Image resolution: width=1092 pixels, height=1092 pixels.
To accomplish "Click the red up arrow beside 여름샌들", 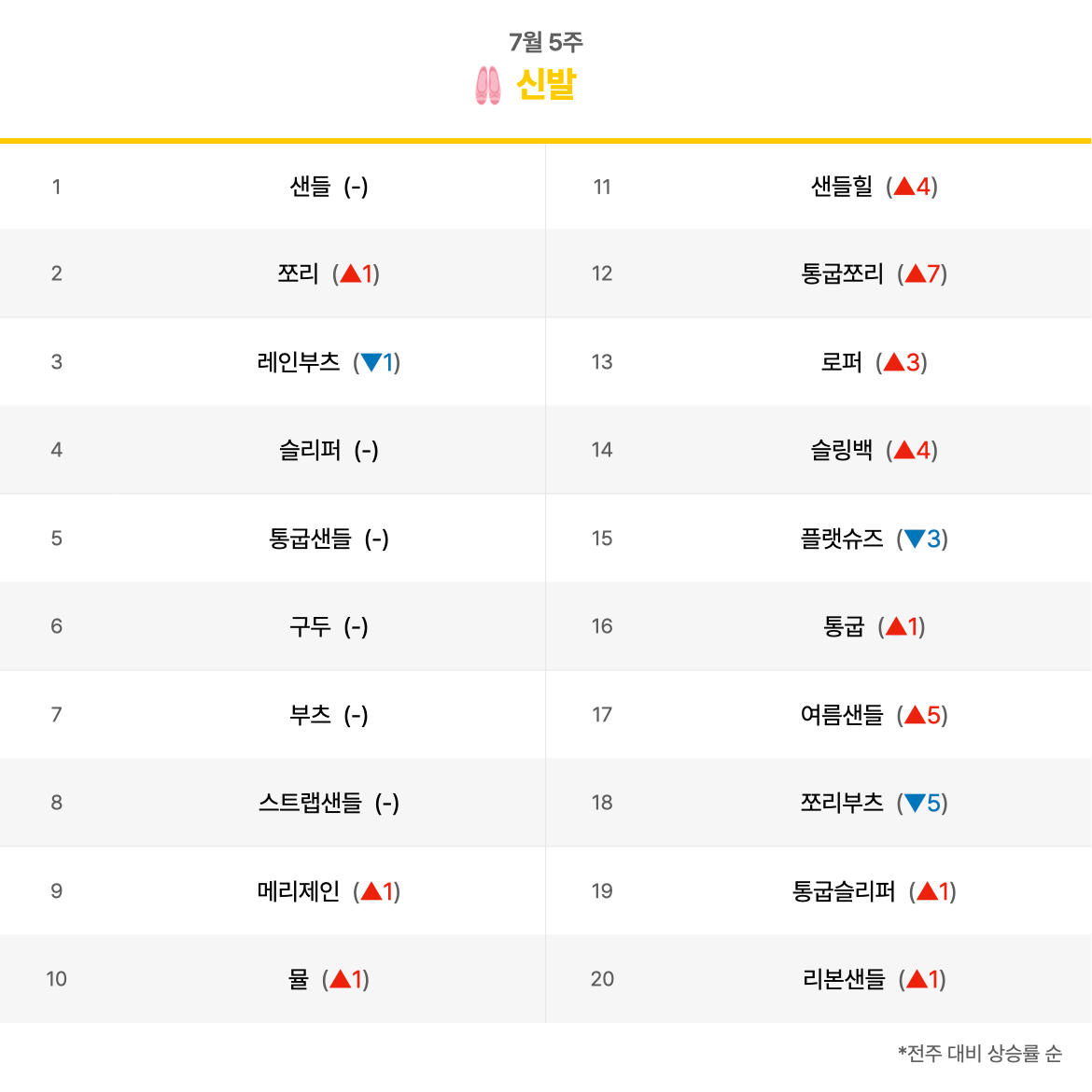I will click(915, 715).
